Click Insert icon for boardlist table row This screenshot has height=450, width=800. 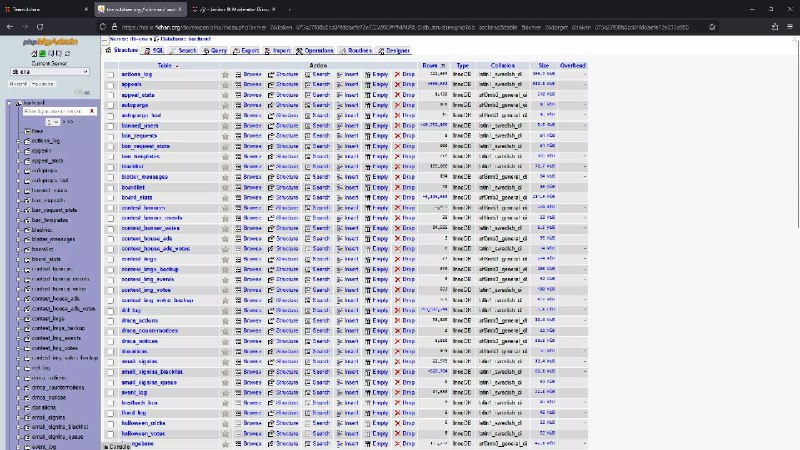point(350,187)
